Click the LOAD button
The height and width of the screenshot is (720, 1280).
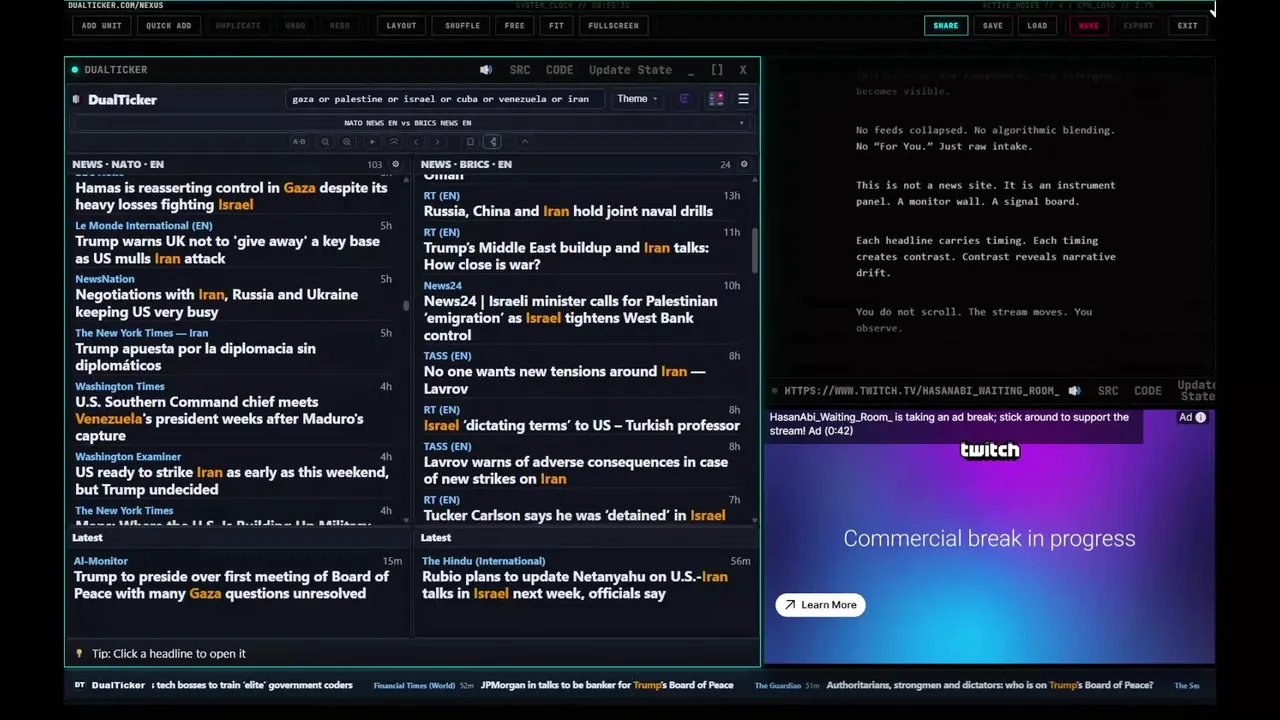click(1037, 26)
